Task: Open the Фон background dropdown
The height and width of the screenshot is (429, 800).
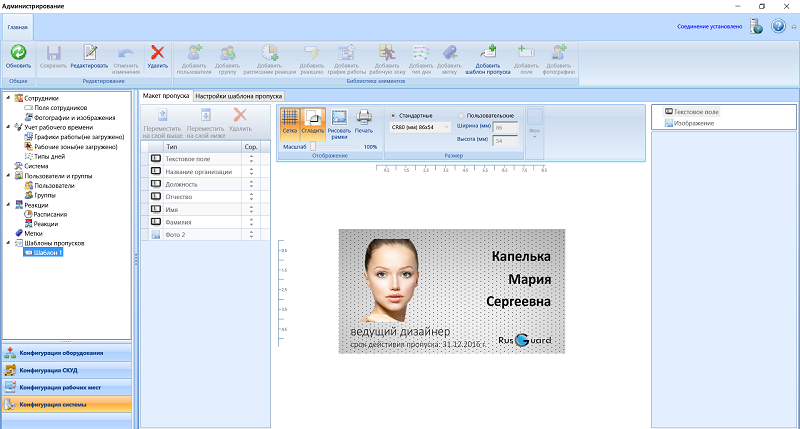Action: click(534, 134)
